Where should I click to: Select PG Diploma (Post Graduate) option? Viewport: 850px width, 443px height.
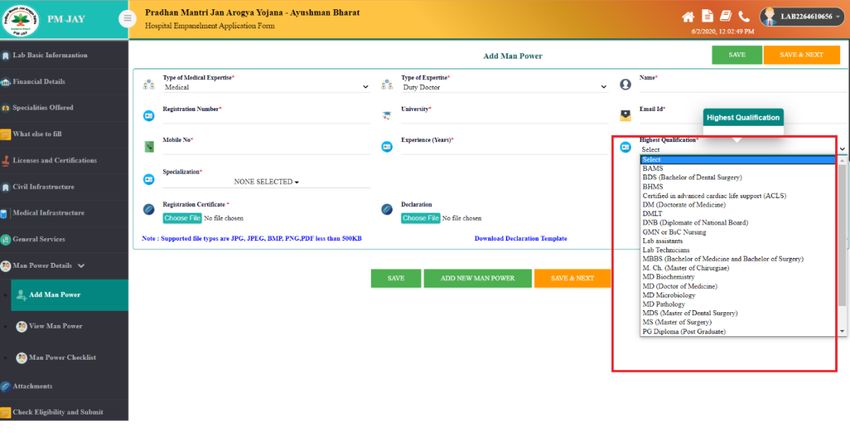click(739, 331)
